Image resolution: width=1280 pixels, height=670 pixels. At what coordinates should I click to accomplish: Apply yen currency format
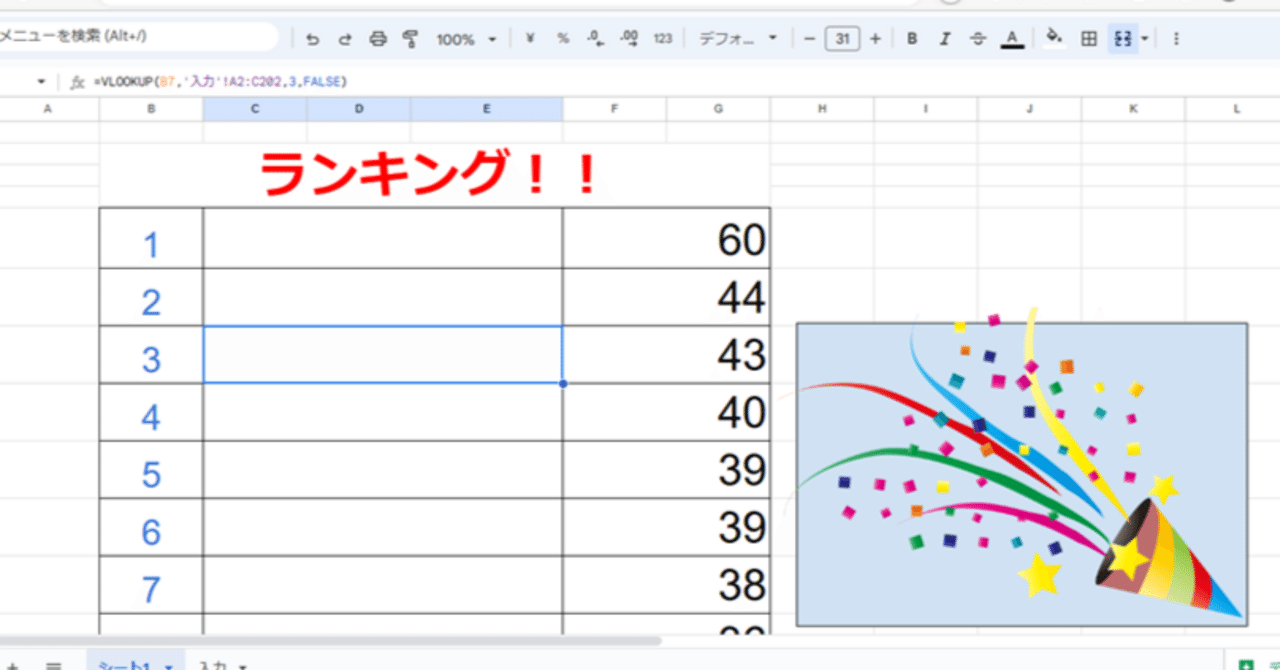click(x=530, y=39)
